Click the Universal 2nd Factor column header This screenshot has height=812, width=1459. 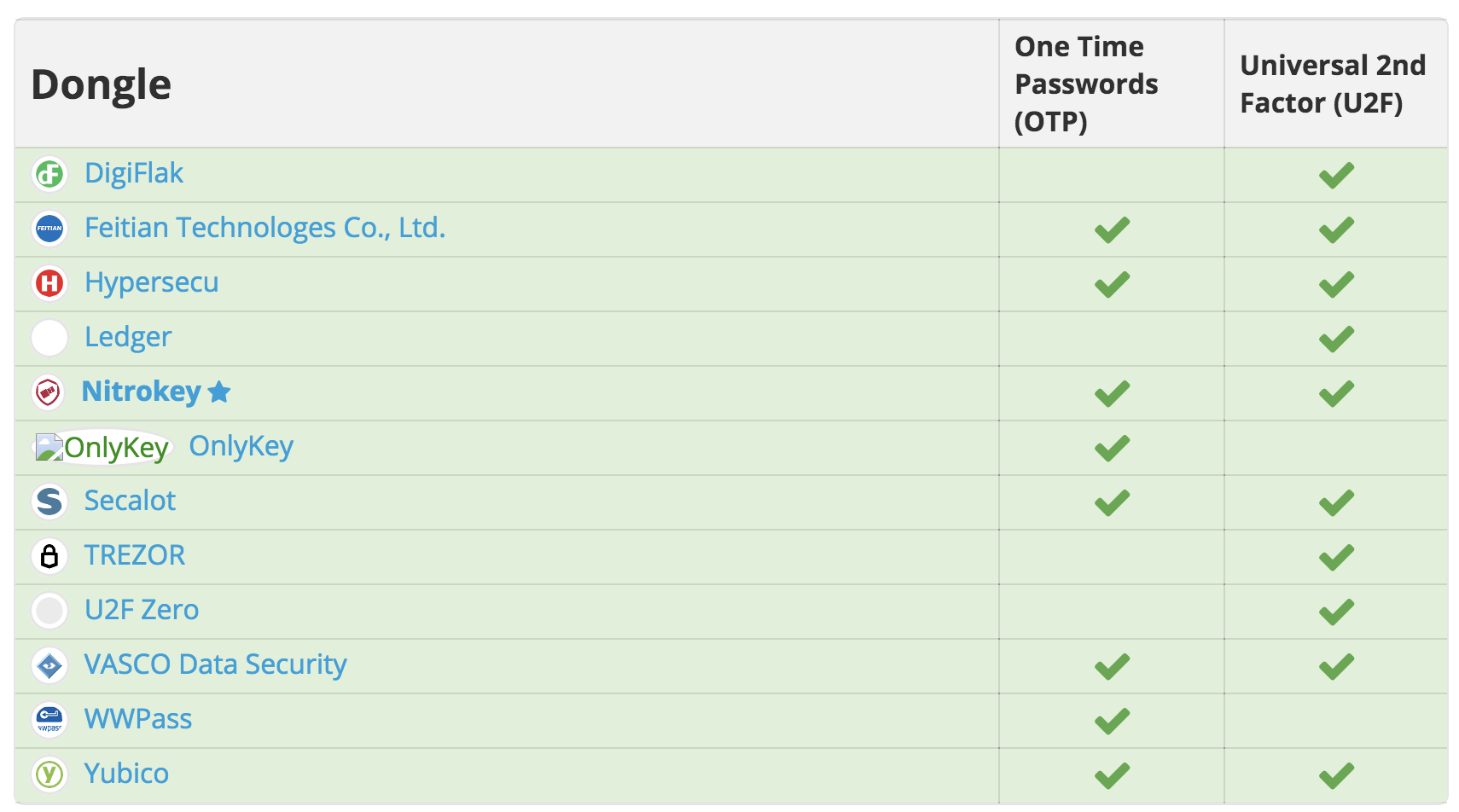pyautogui.click(x=1334, y=83)
